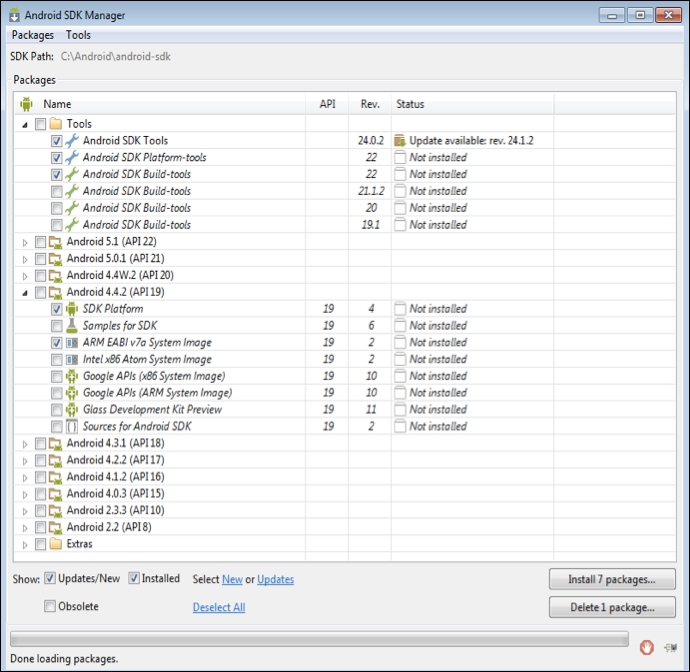Image resolution: width=690 pixels, height=672 pixels.
Task: Open the Packages menu
Action: click(33, 35)
